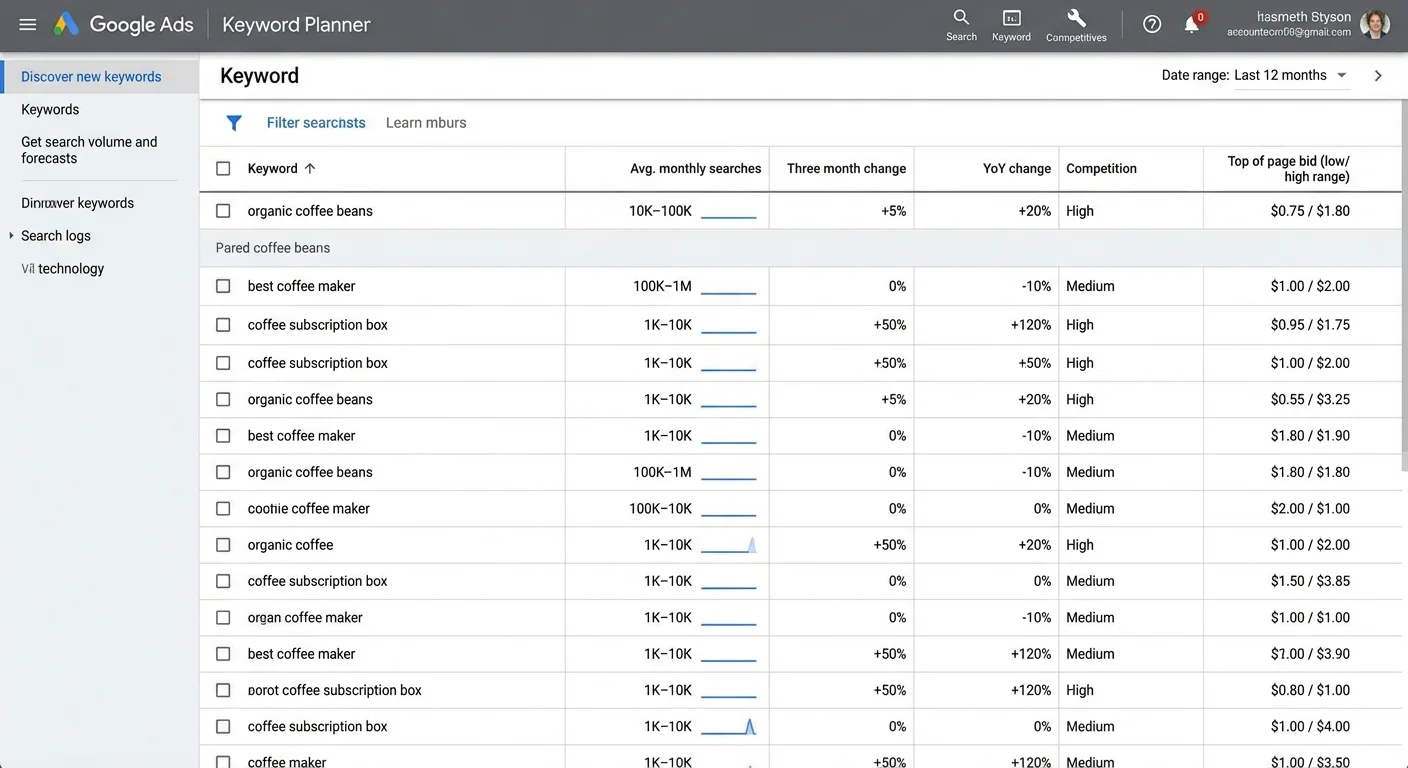
Task: Click the next arrow beside the date range
Action: pyautogui.click(x=1378, y=76)
